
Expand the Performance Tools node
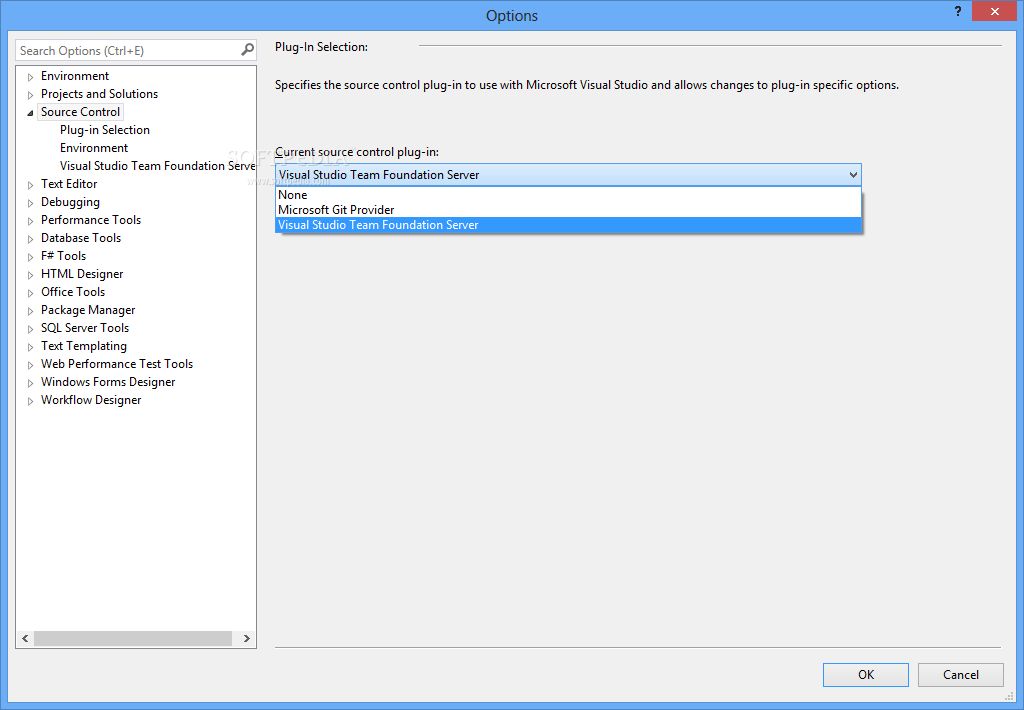tap(30, 221)
